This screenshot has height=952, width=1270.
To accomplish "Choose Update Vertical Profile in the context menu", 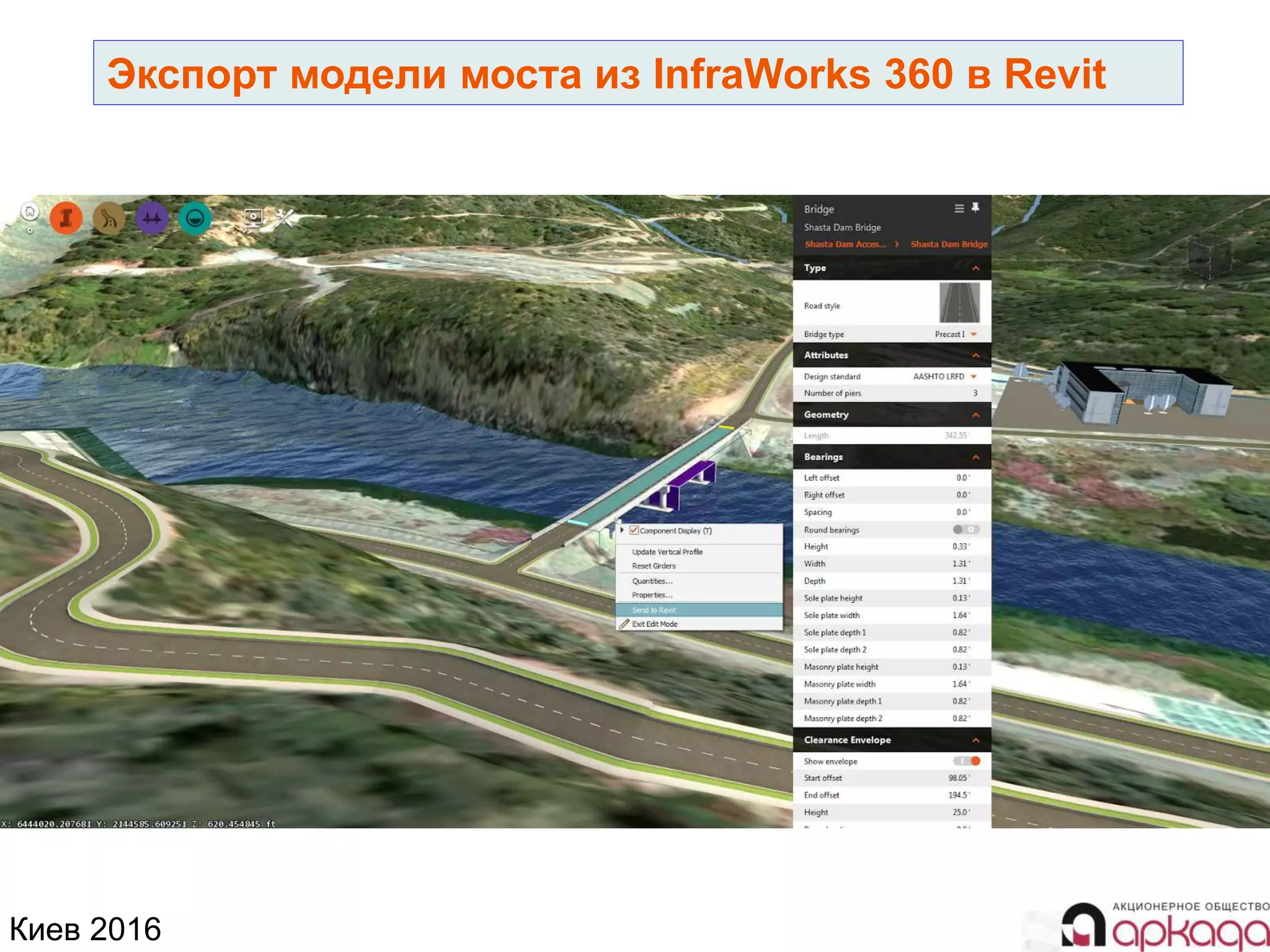I will (x=667, y=552).
